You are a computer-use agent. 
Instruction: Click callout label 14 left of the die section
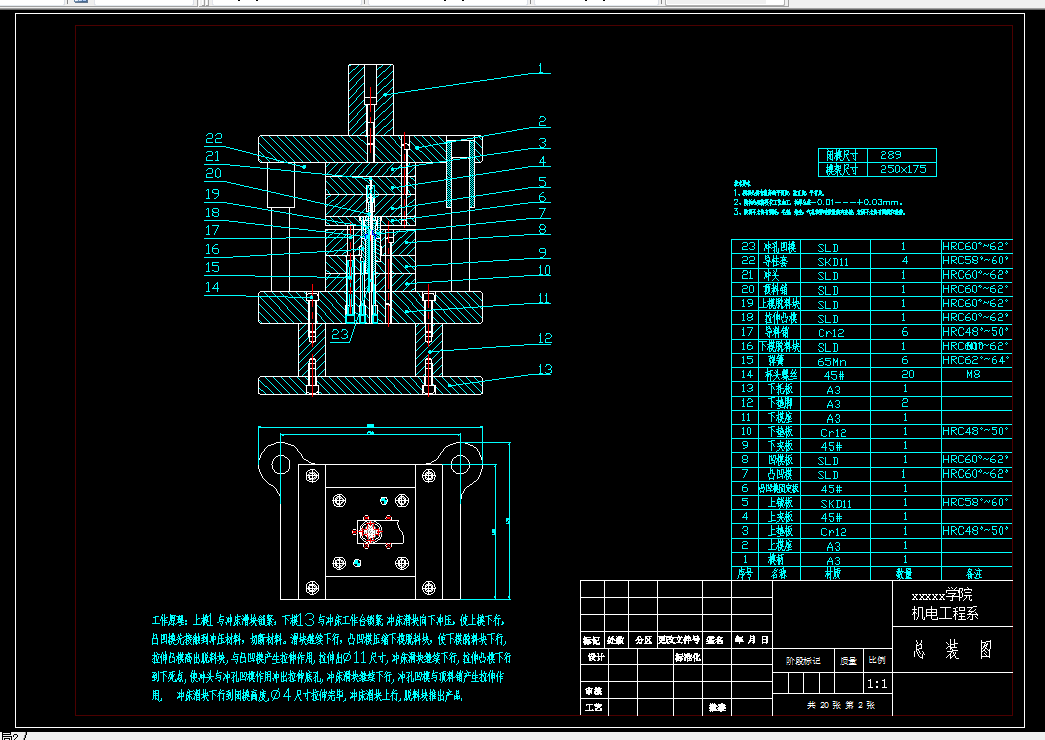click(212, 287)
